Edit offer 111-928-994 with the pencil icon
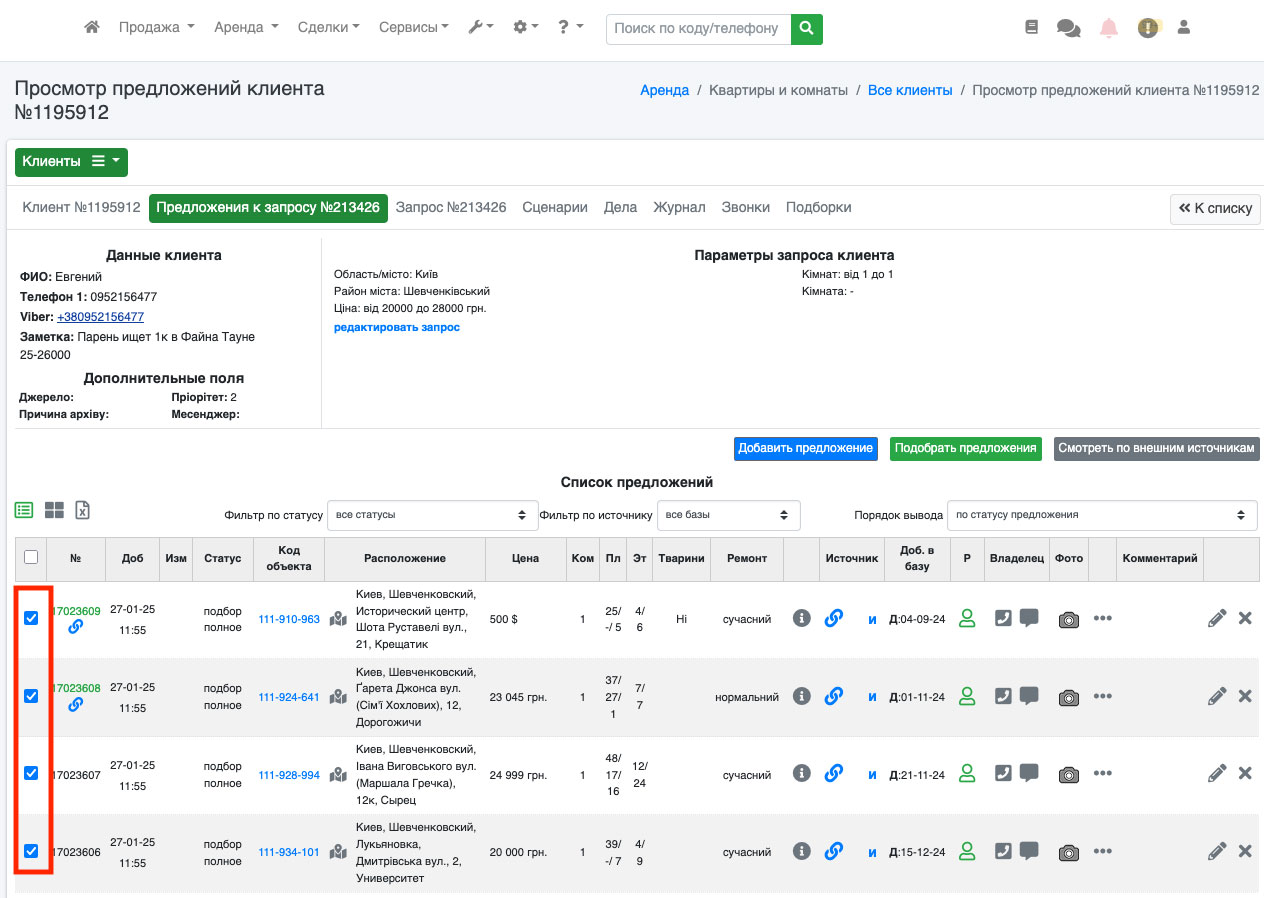Viewport: 1264px width, 898px height. (1217, 773)
